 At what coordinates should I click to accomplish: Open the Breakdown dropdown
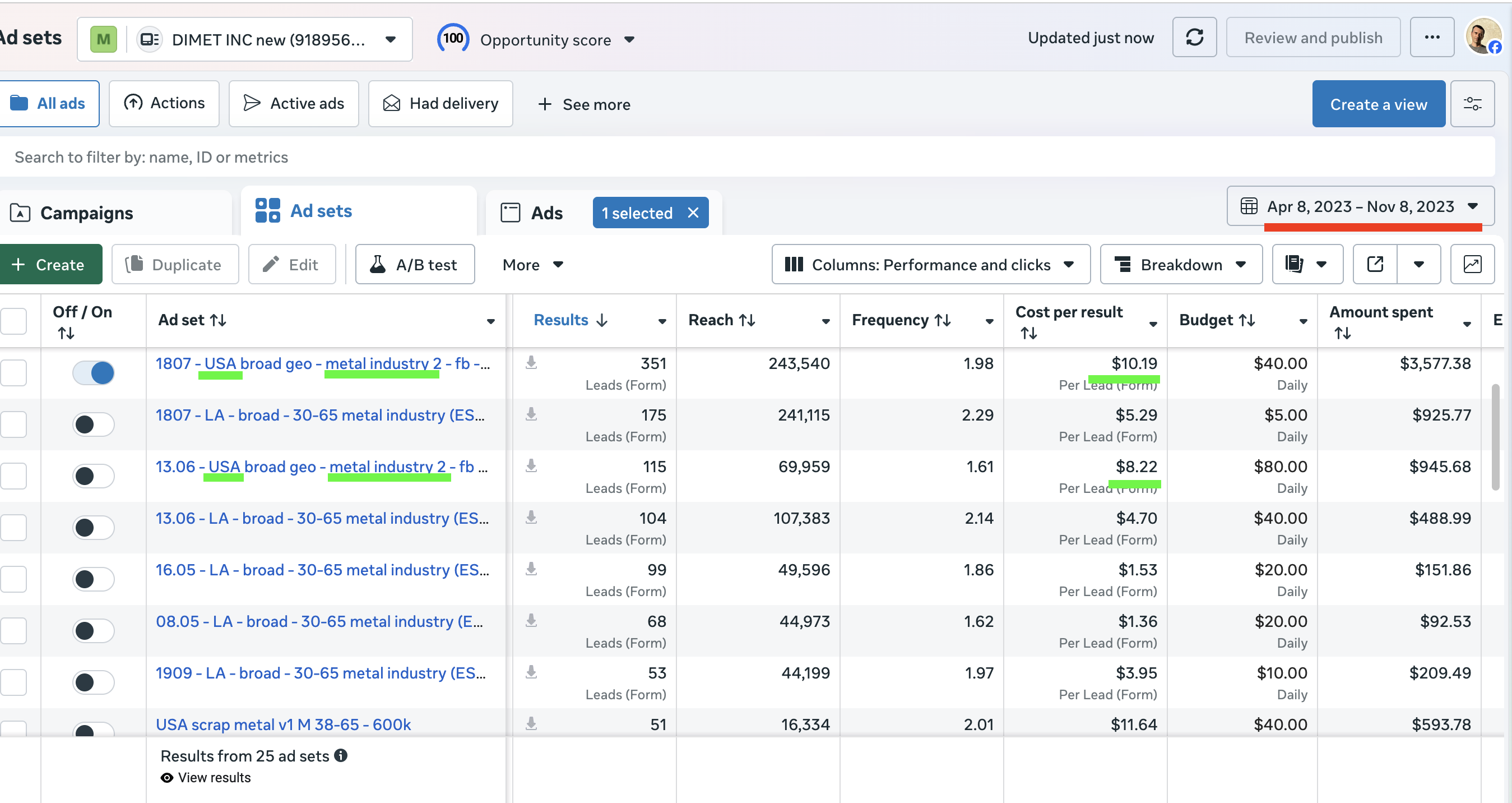1180,264
